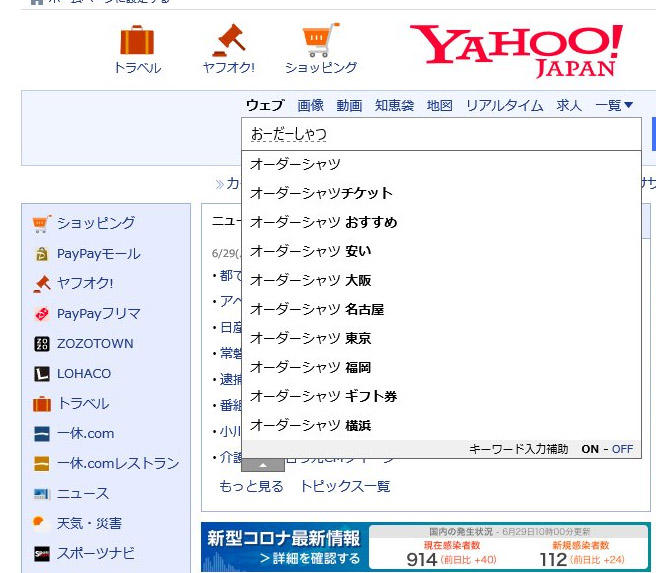Switch to the 求人 search tab
The height and width of the screenshot is (573, 656).
tap(569, 105)
